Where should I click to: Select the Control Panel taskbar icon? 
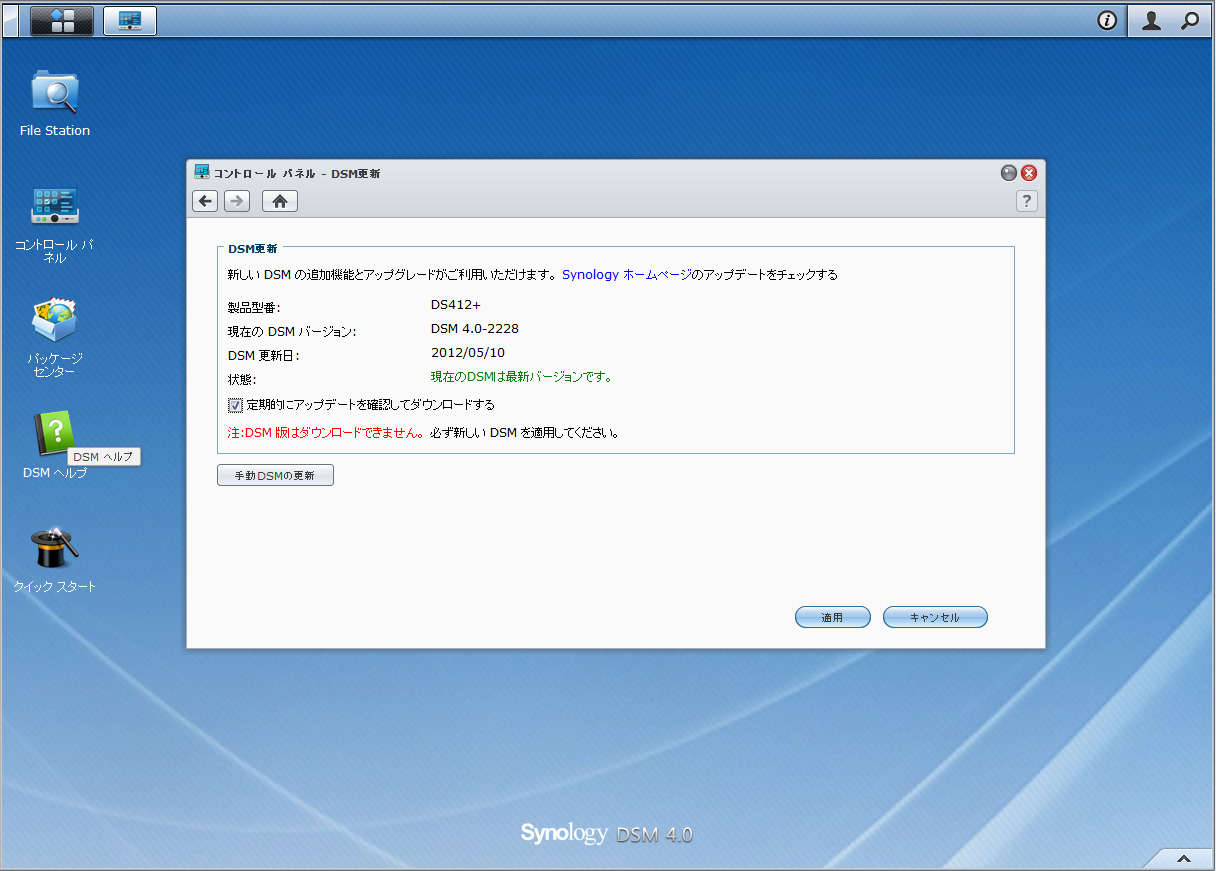tap(130, 20)
